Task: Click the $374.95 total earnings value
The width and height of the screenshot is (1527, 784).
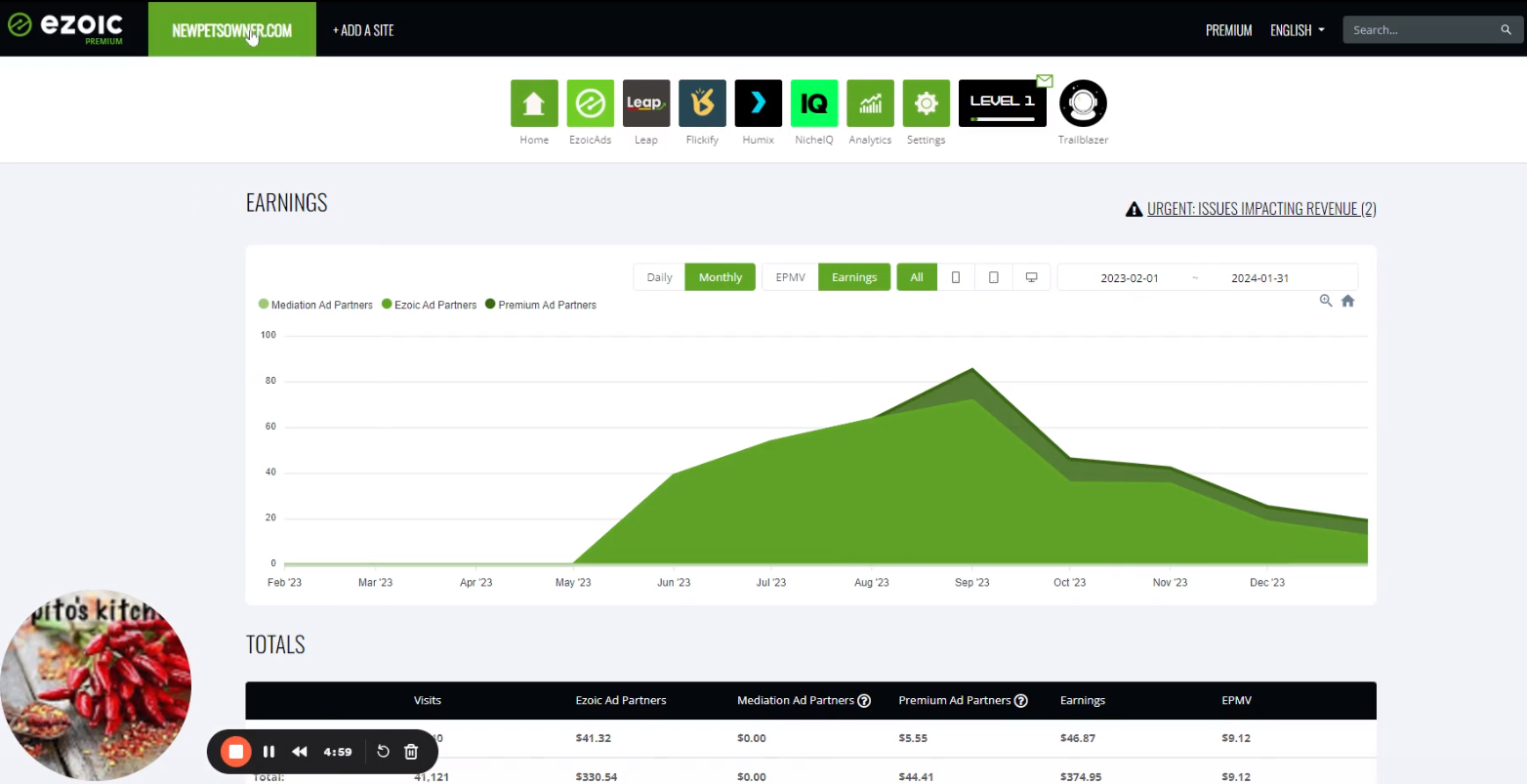Action: 1081,777
